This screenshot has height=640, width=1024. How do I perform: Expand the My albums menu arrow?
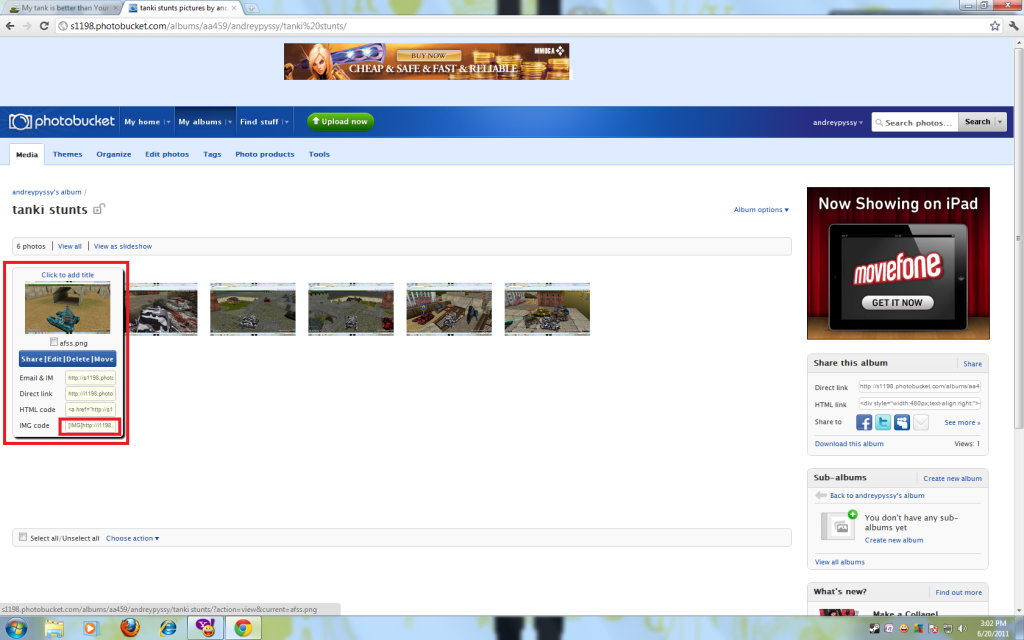pyautogui.click(x=230, y=122)
